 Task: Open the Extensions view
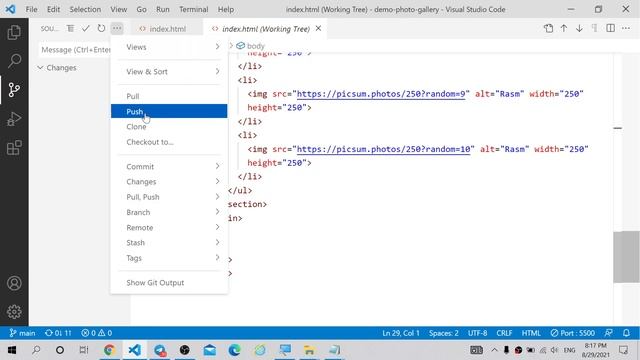click(x=14, y=148)
